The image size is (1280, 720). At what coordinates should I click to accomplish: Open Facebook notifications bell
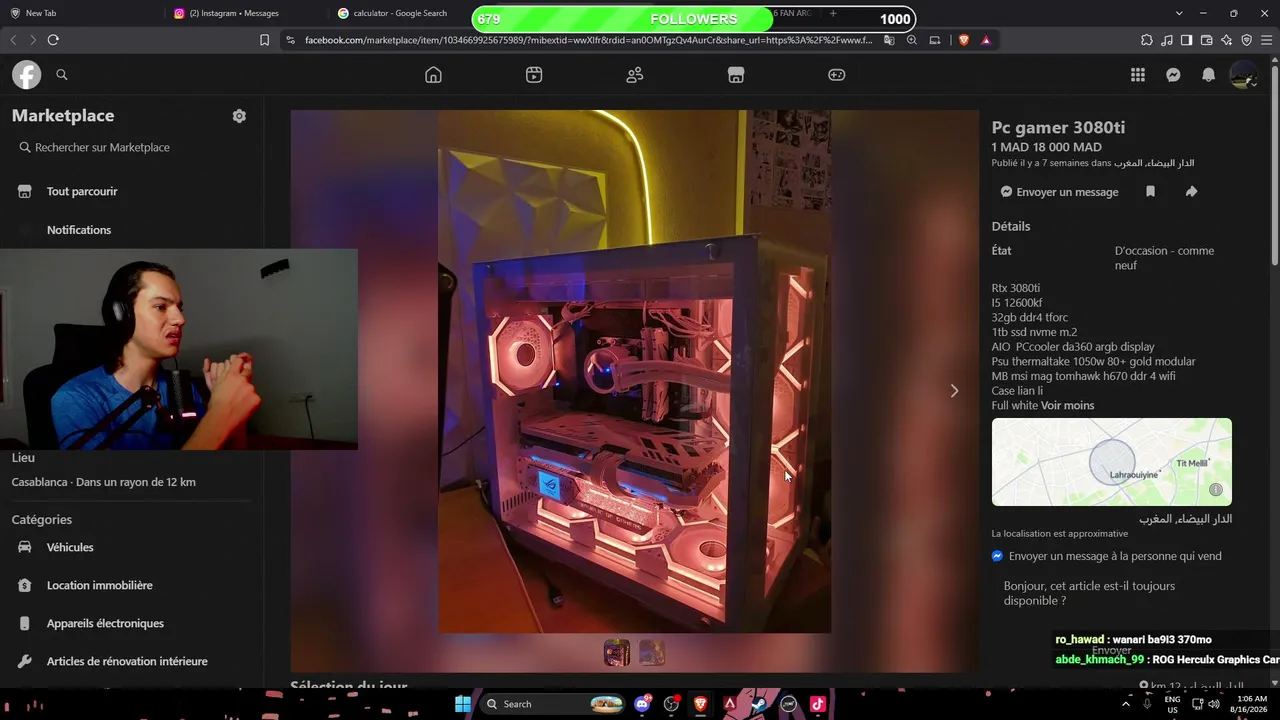[1209, 75]
